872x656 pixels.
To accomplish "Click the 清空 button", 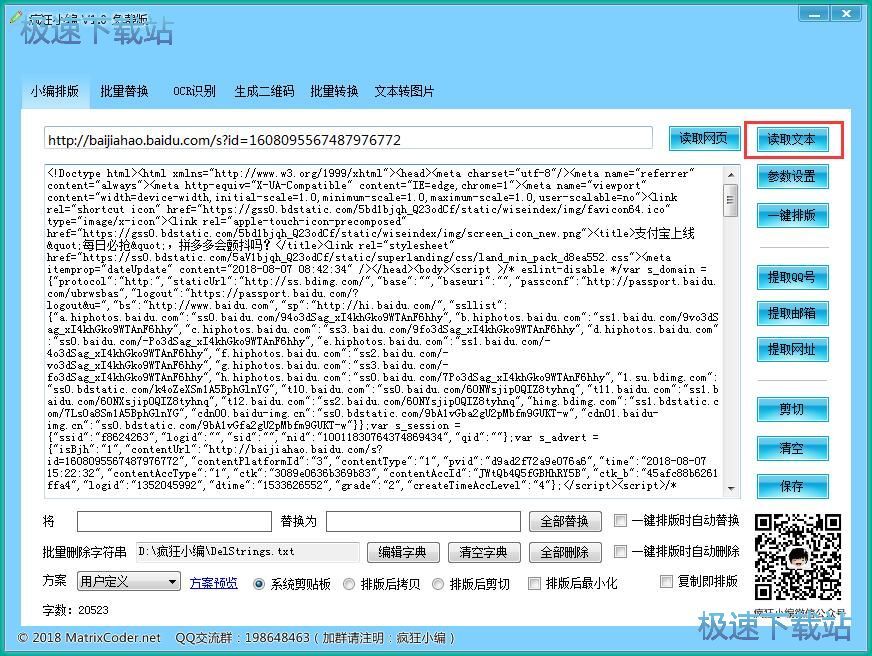I will point(792,448).
